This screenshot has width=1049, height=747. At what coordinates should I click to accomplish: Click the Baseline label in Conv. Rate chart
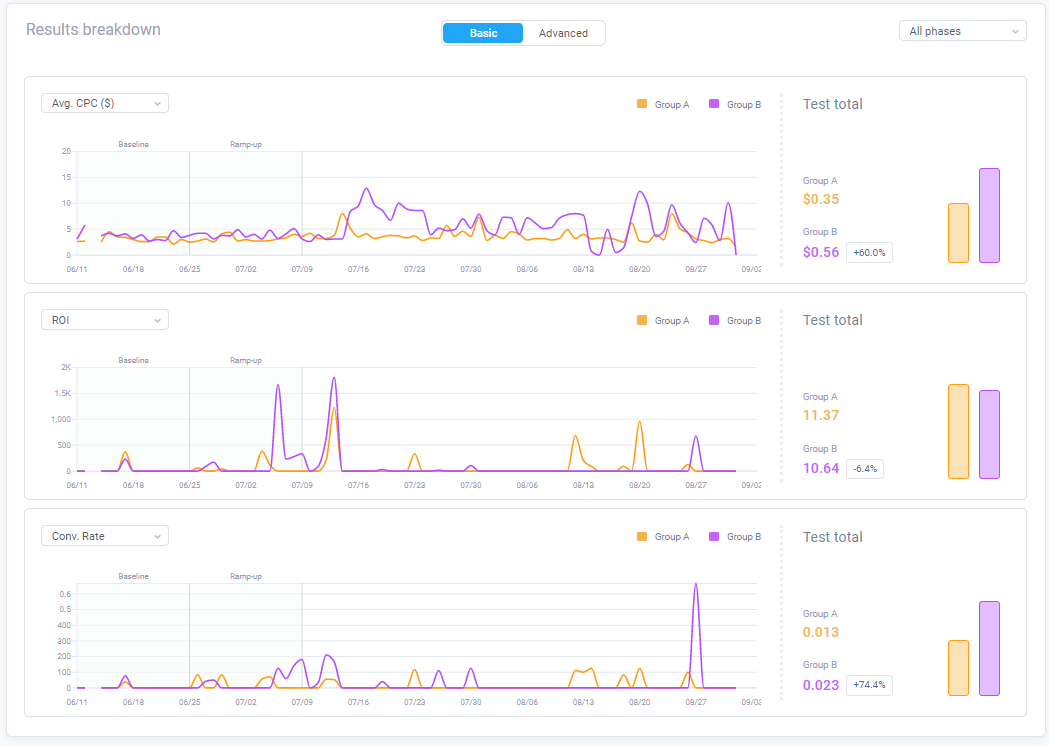[x=133, y=576]
